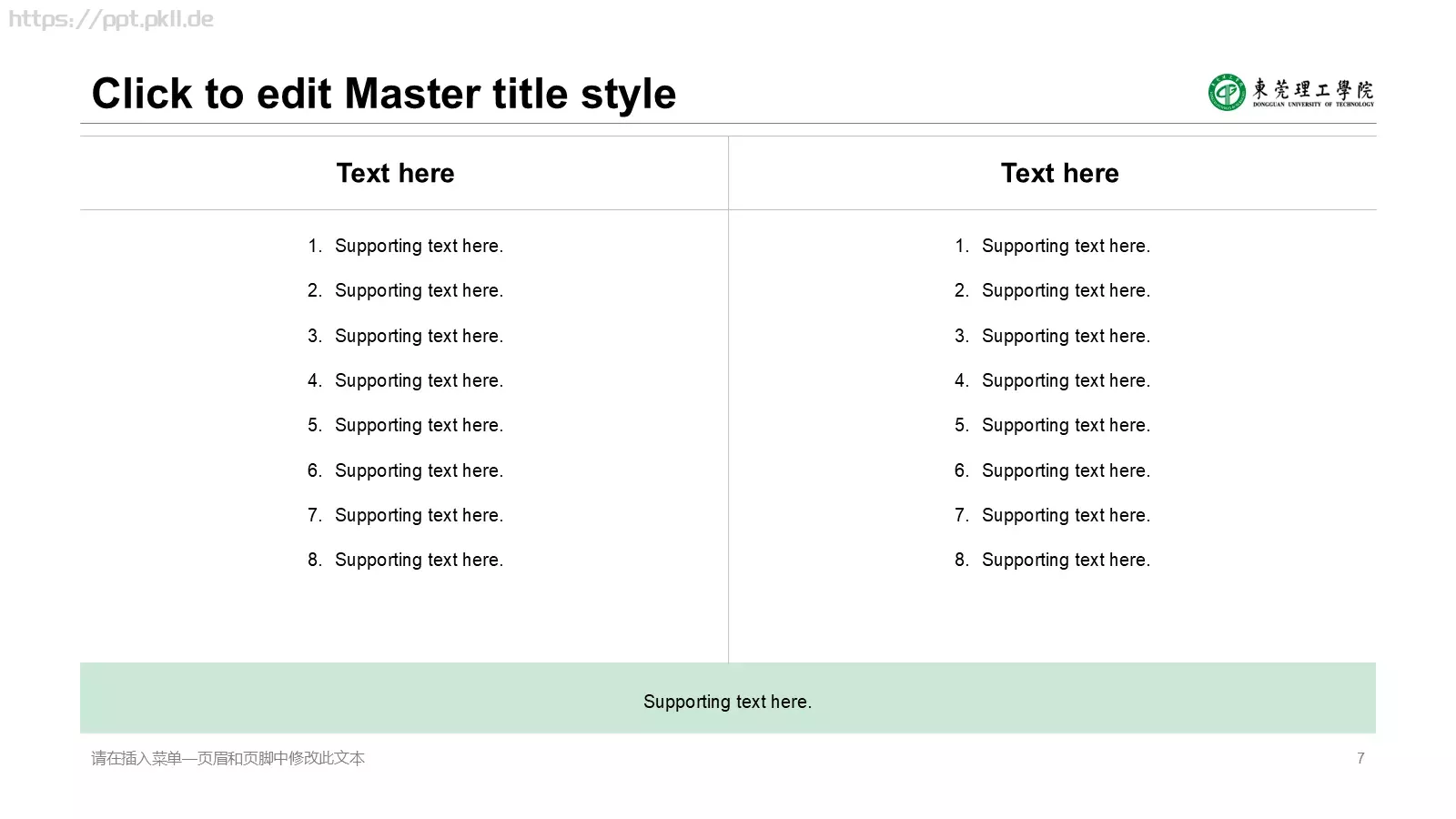Select item 2 in left column list
The height and width of the screenshot is (819, 1456).
coord(405,290)
